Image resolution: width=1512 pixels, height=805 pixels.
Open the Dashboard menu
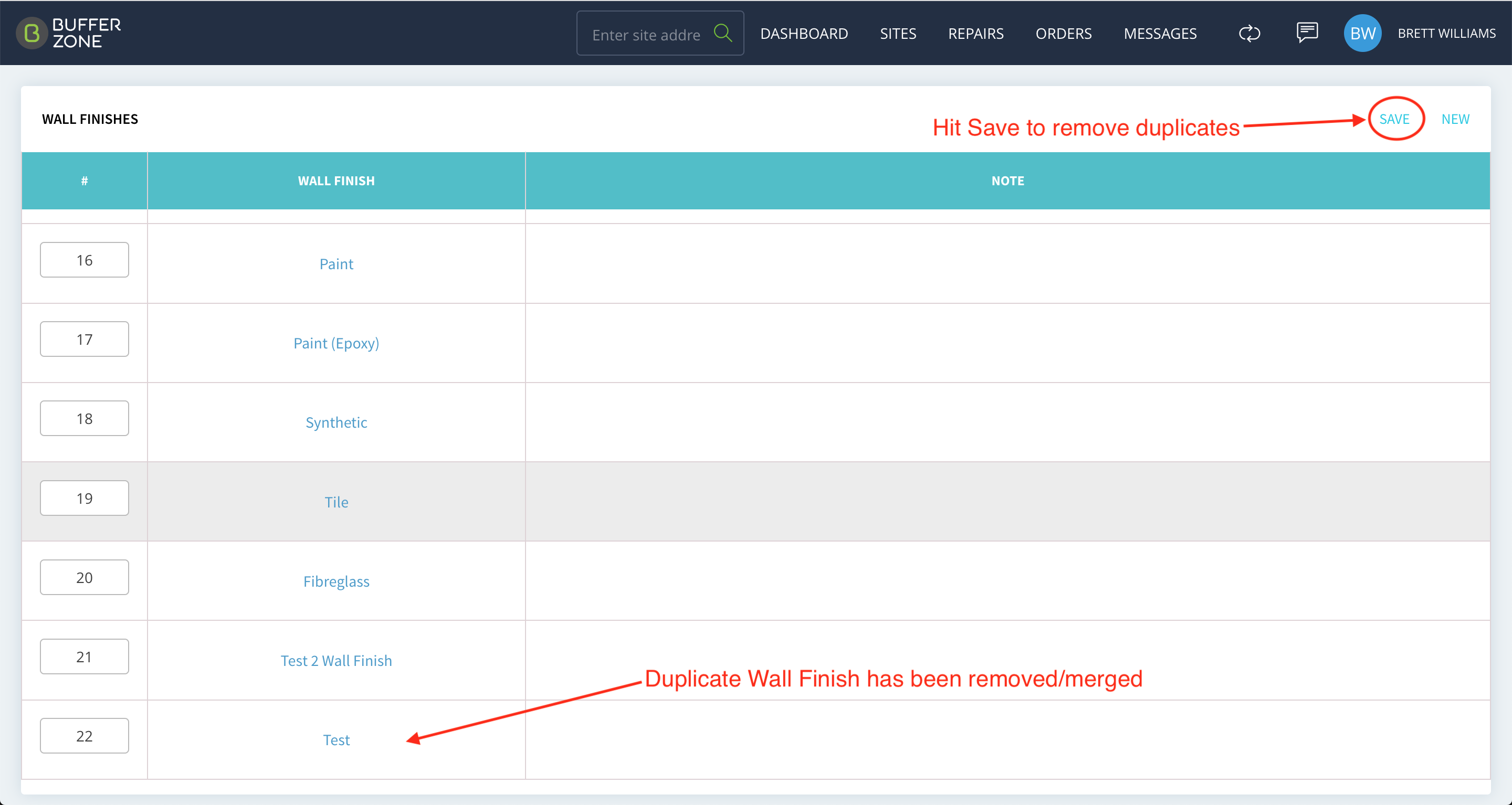(804, 34)
